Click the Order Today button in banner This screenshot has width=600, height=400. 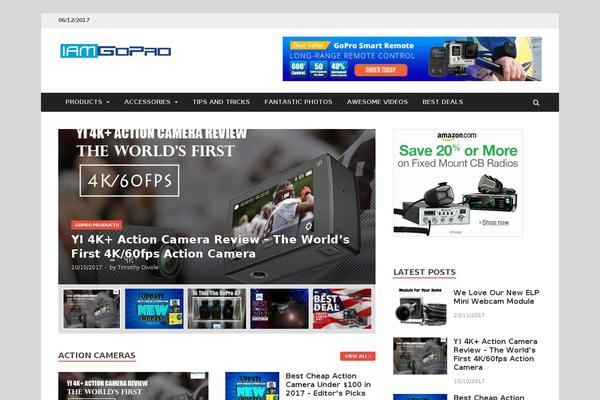(381, 70)
